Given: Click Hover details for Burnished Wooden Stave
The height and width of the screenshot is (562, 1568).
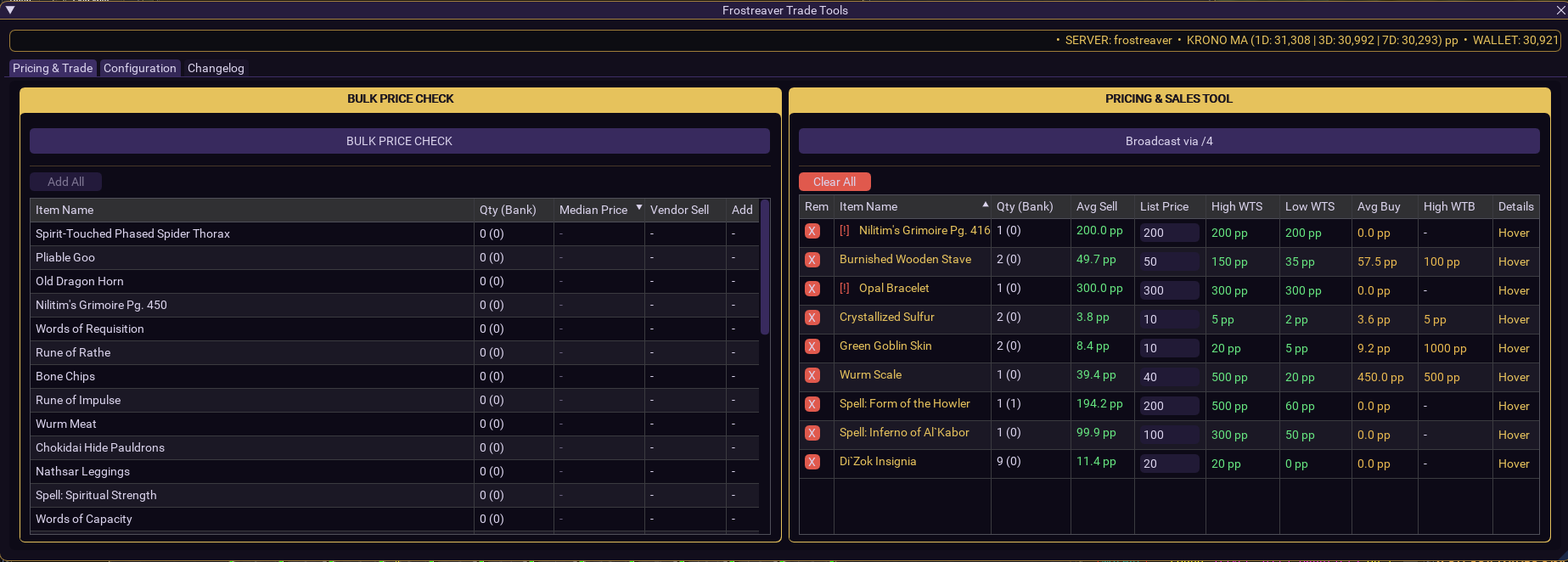Looking at the screenshot, I should [x=1514, y=261].
